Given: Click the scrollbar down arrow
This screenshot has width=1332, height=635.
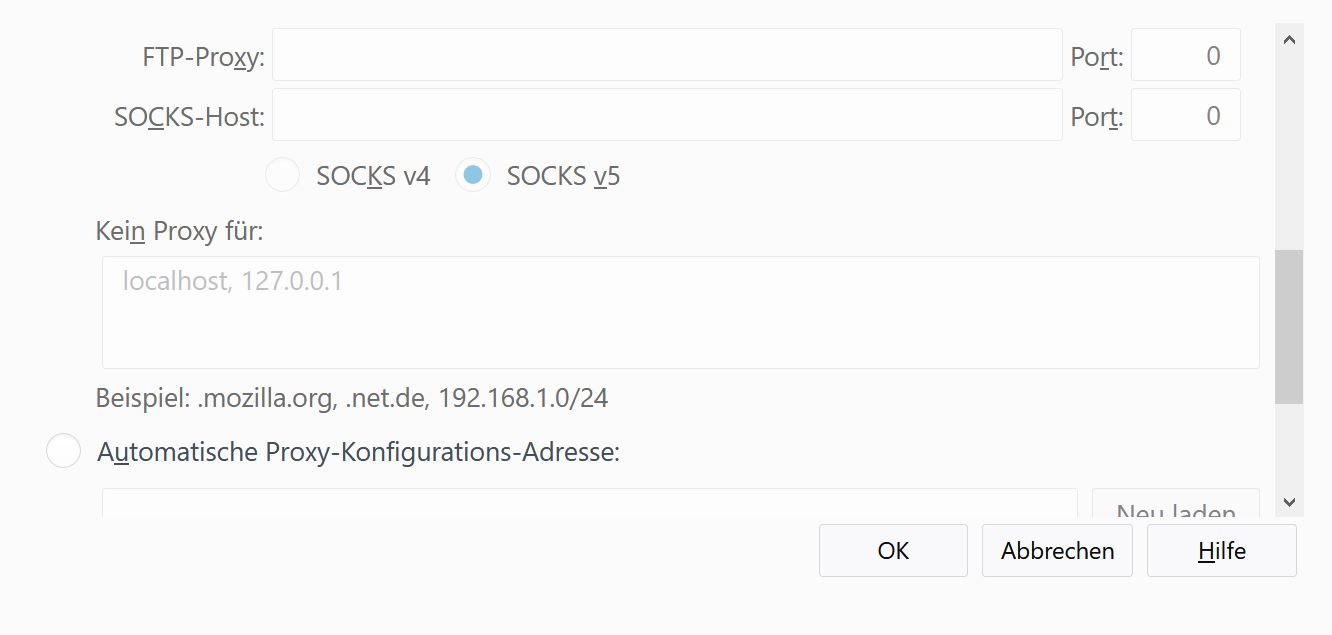Looking at the screenshot, I should (1289, 502).
